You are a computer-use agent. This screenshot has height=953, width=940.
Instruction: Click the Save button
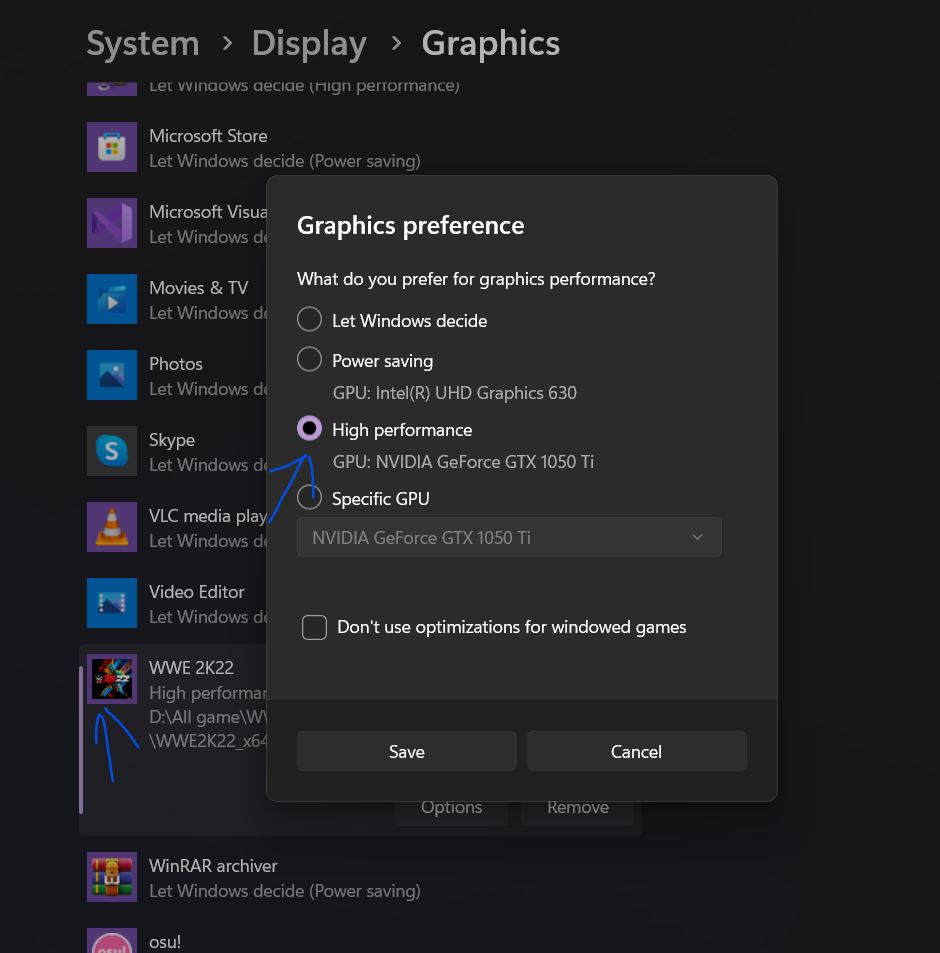coord(406,751)
